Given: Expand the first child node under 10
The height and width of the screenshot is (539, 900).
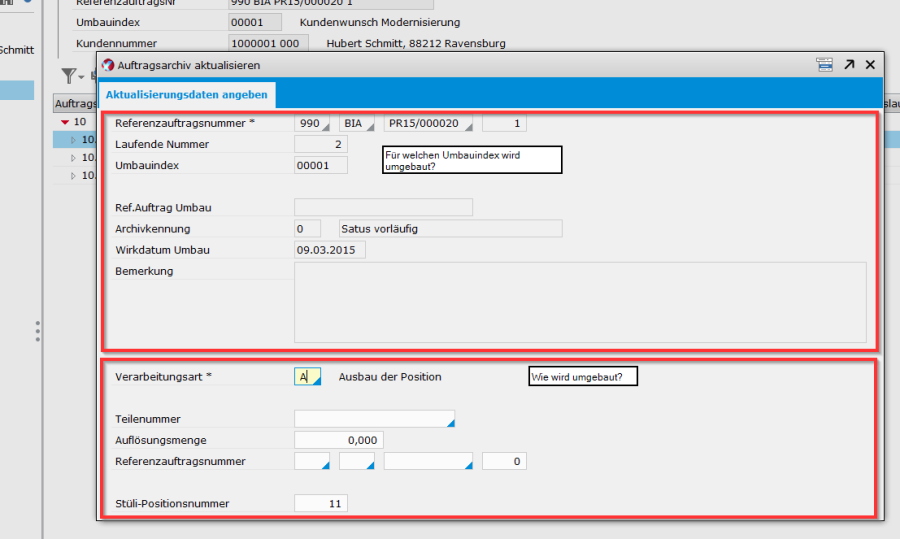Looking at the screenshot, I should click(72, 140).
